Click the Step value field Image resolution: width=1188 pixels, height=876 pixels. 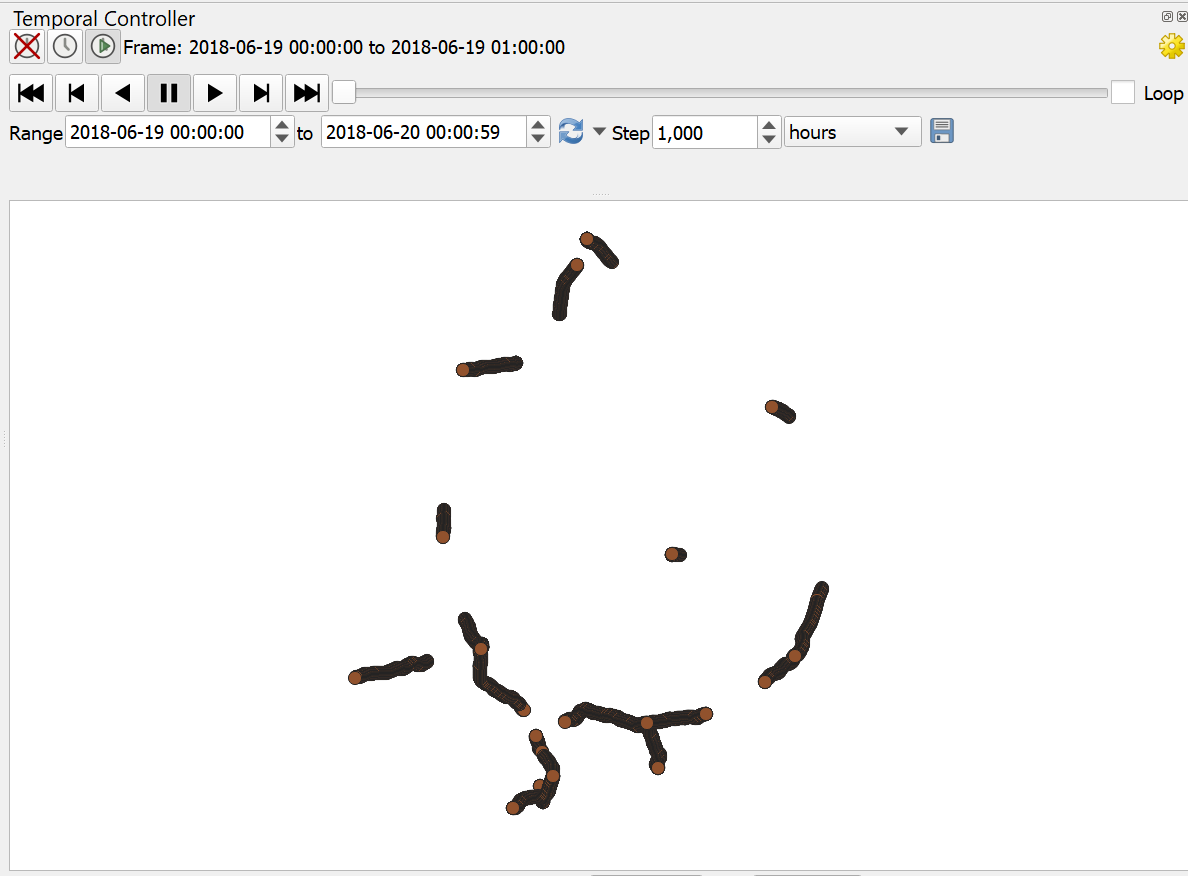(705, 133)
